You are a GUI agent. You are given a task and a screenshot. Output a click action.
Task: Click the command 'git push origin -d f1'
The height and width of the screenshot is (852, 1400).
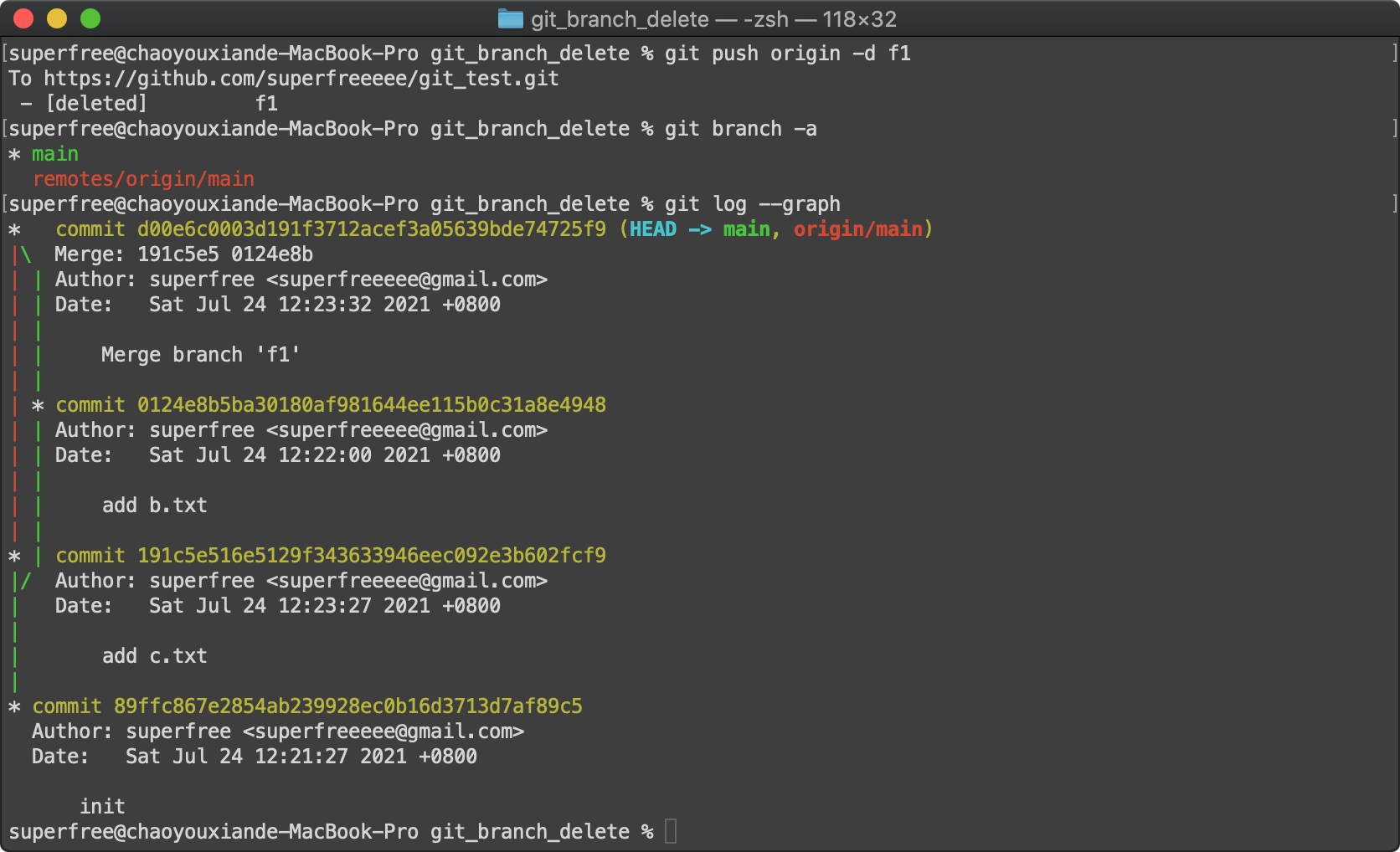pos(788,54)
